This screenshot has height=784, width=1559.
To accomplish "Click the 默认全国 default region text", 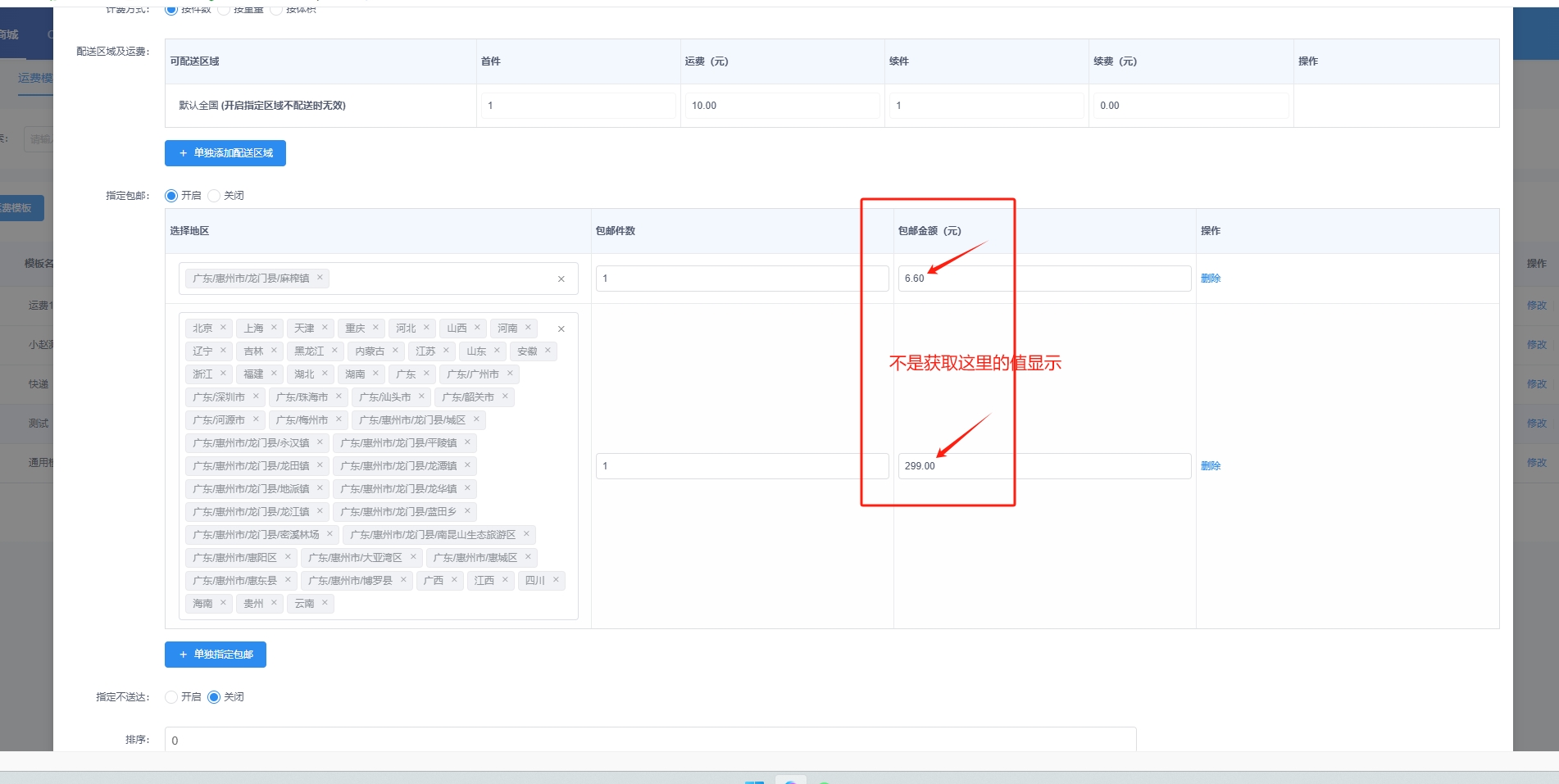I will coord(262,106).
